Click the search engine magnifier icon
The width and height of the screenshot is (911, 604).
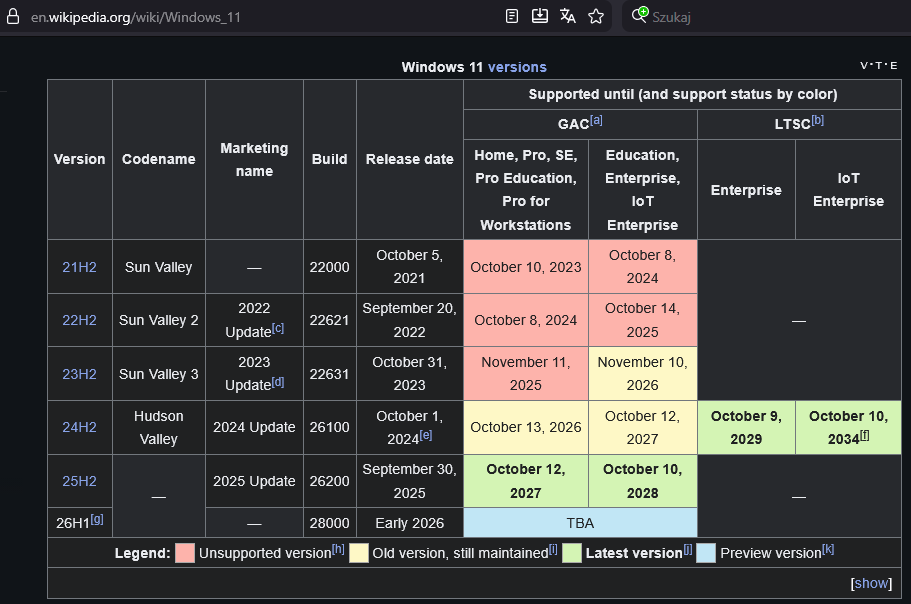[639, 16]
